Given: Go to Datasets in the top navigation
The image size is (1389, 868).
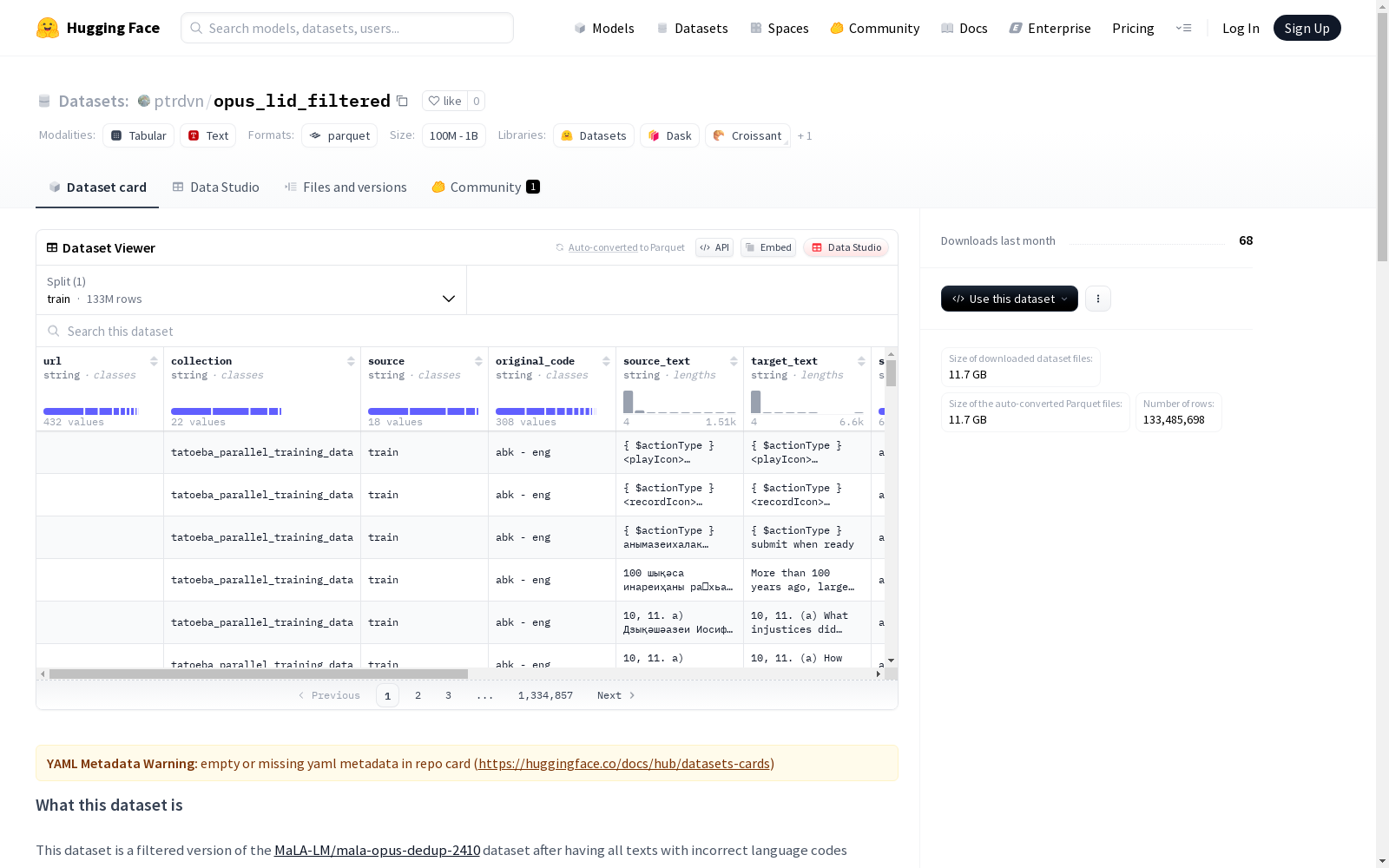Looking at the screenshot, I should [x=692, y=28].
